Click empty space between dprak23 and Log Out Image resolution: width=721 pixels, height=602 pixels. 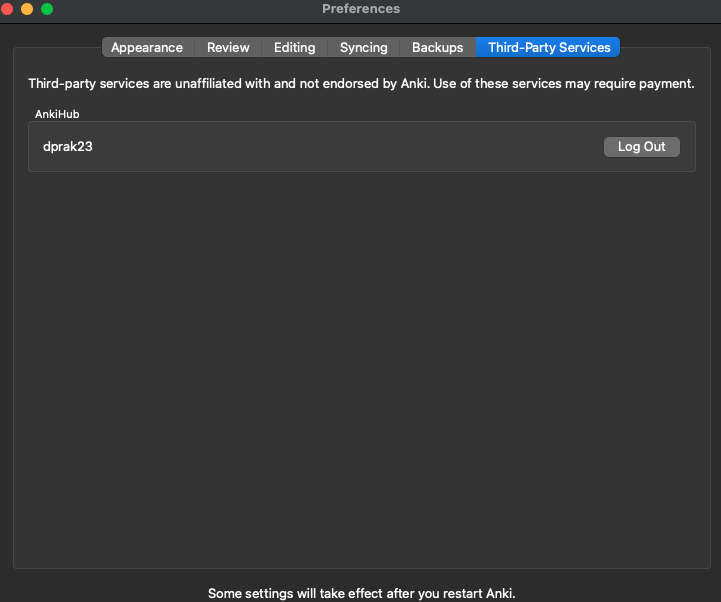click(350, 147)
